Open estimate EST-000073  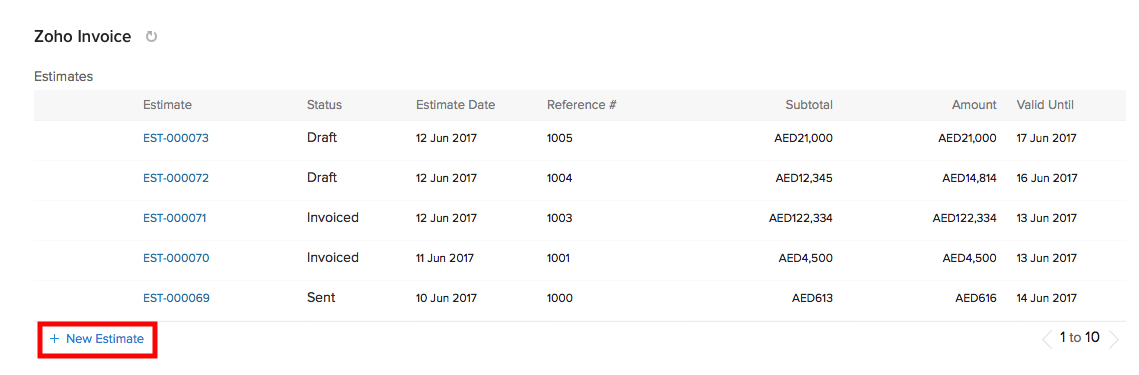pyautogui.click(x=176, y=138)
